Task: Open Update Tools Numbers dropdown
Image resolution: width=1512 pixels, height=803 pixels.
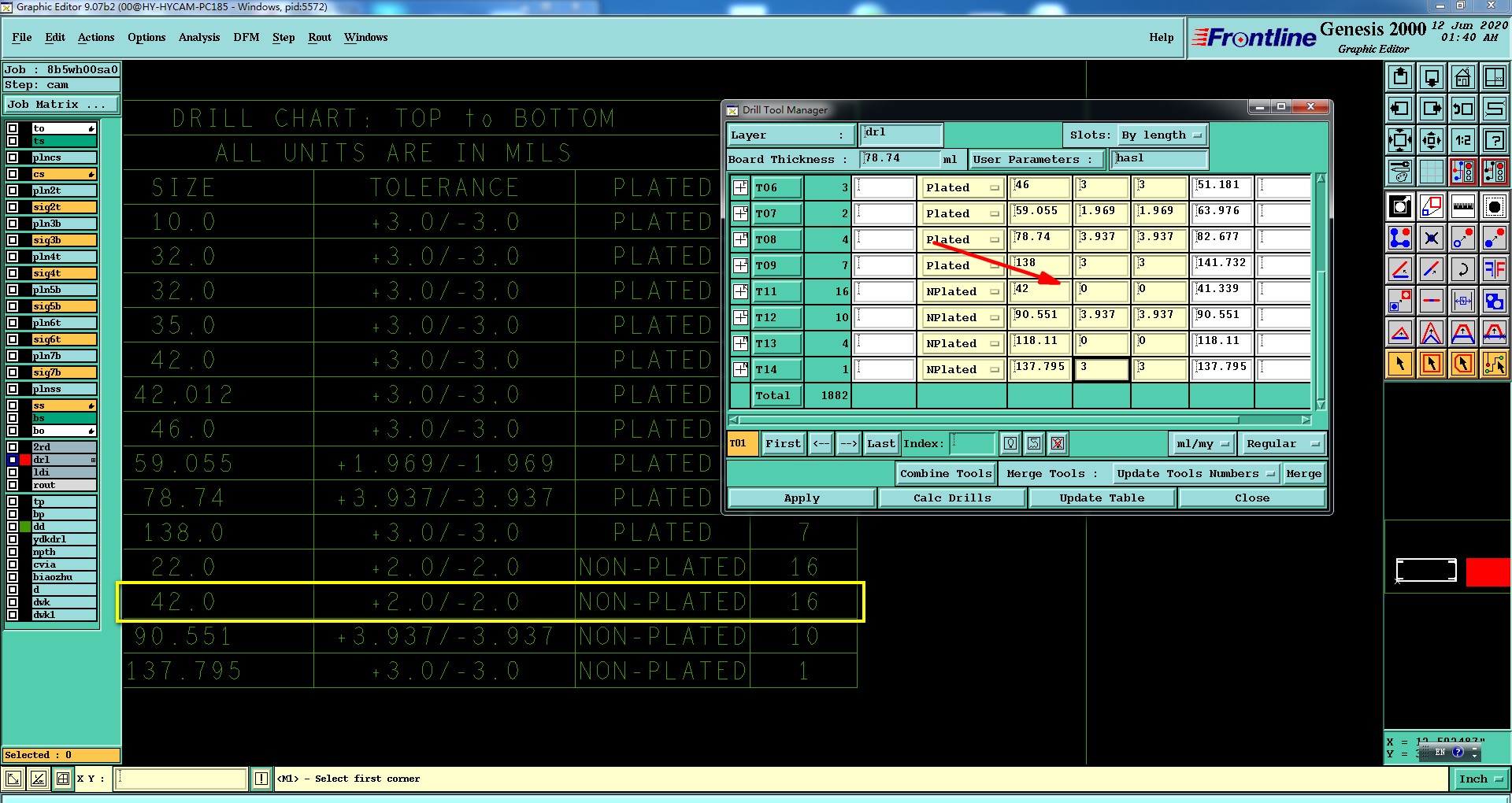Action: pos(1195,474)
